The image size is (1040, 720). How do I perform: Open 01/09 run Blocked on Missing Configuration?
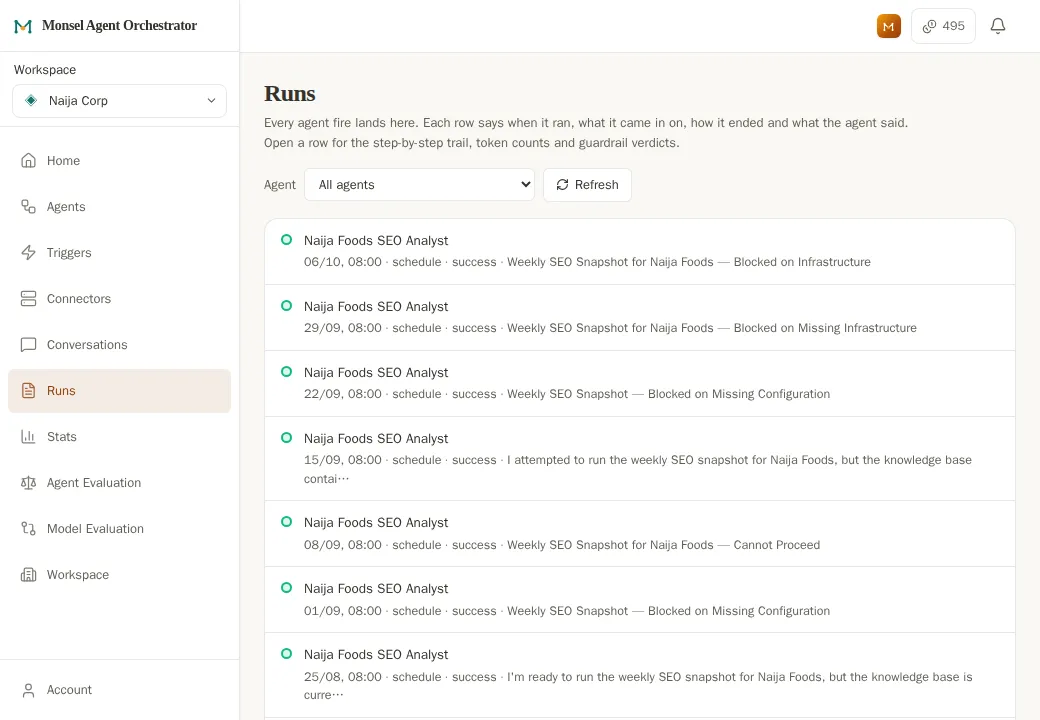pyautogui.click(x=639, y=599)
